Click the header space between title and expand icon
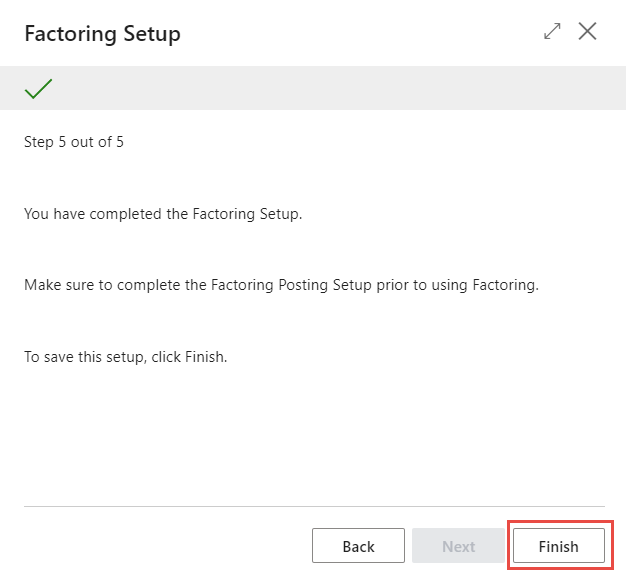 click(360, 34)
